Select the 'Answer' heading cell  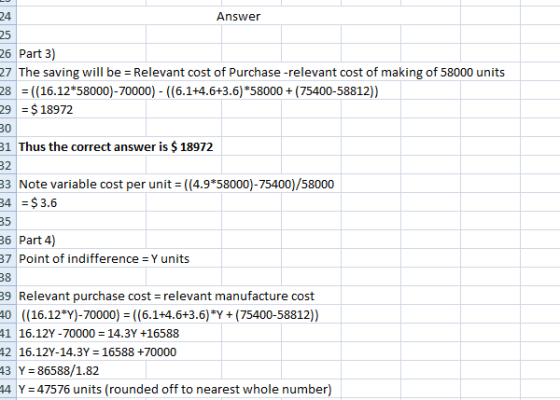[x=238, y=16]
